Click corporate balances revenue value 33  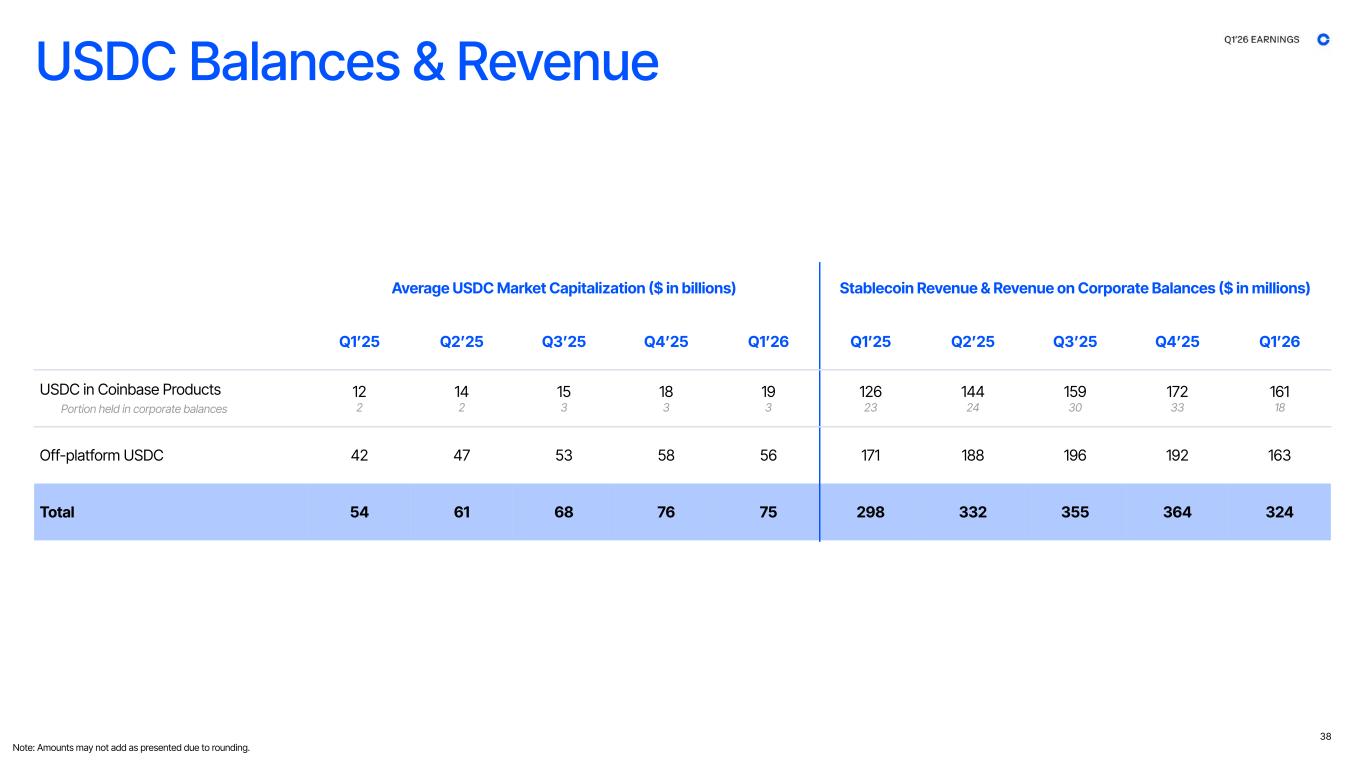(1177, 408)
